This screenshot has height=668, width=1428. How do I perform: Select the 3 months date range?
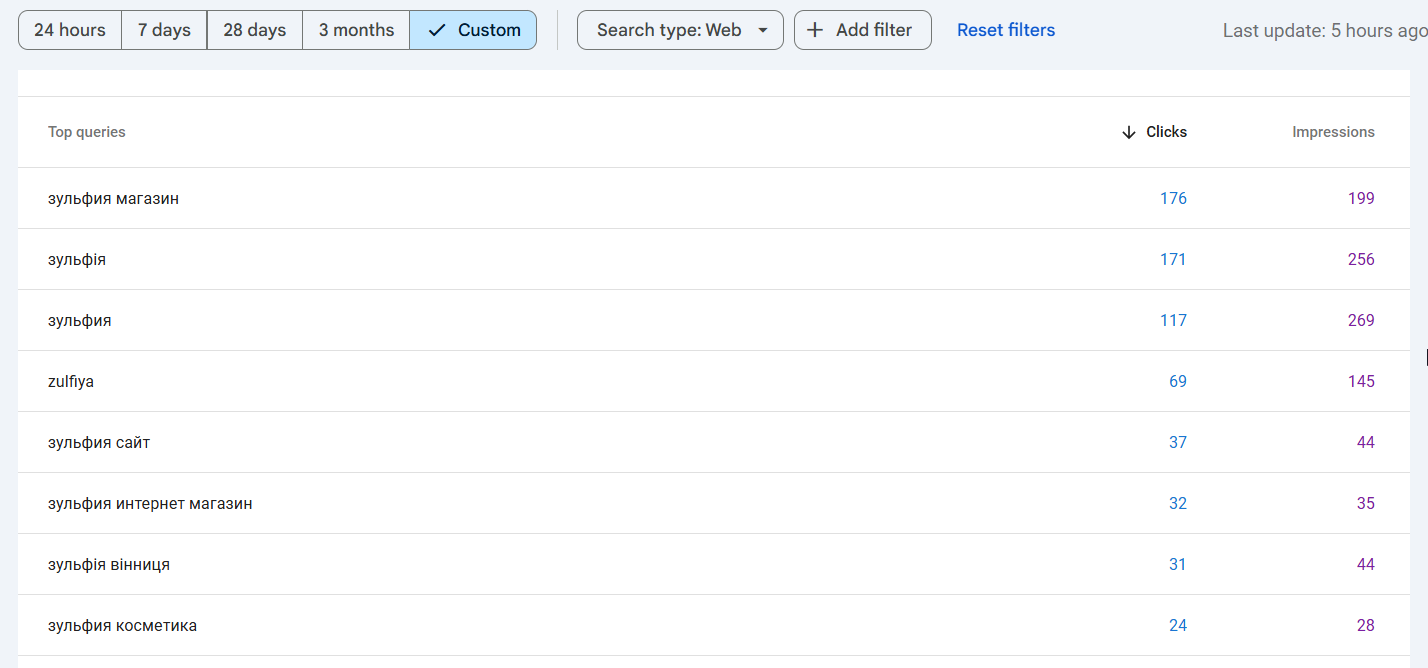[x=356, y=30]
